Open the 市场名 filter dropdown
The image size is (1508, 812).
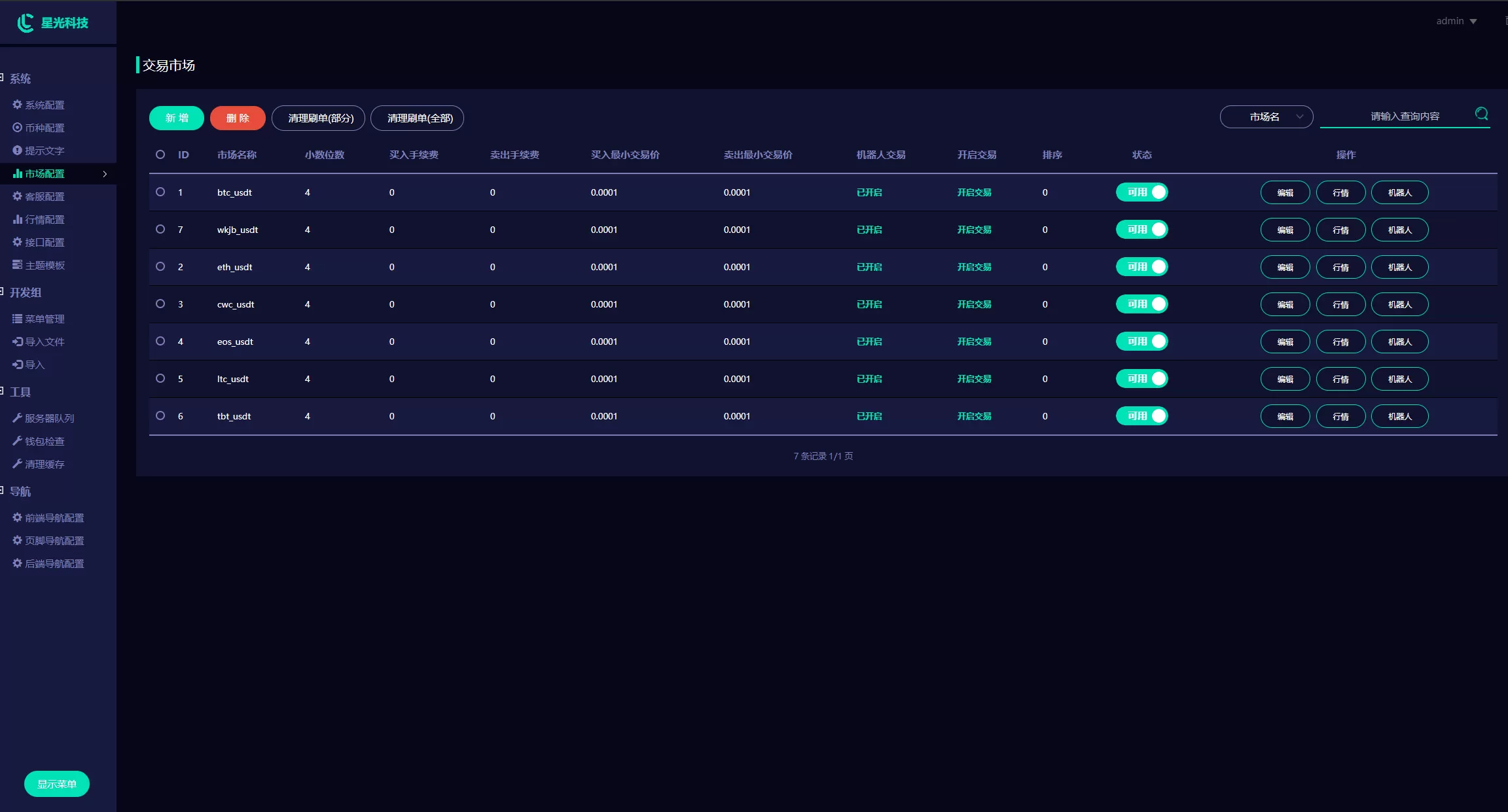[1266, 117]
